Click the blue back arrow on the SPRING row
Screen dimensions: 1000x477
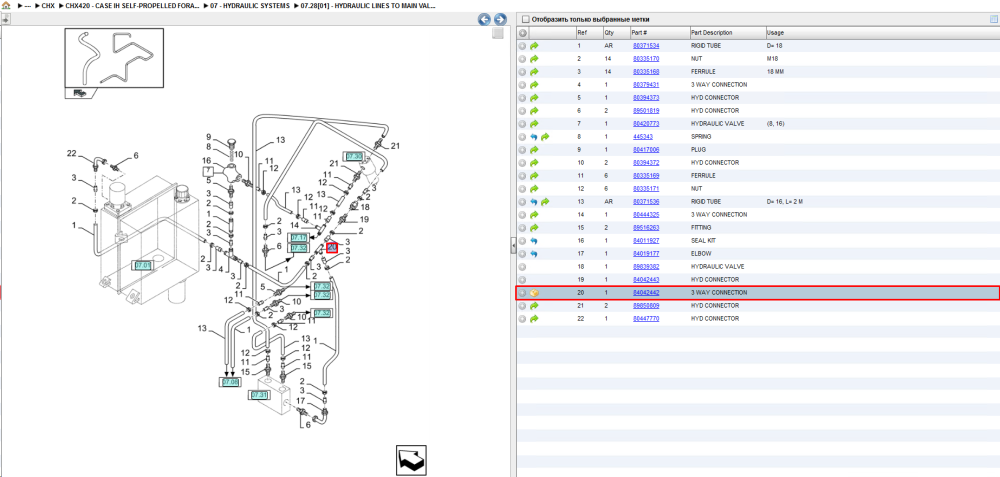point(534,136)
